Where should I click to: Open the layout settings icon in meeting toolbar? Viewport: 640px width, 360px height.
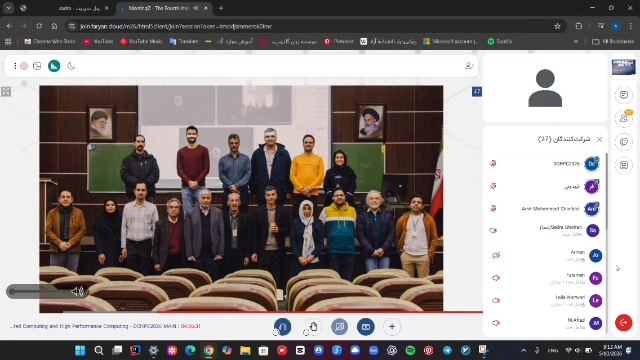coord(37,66)
